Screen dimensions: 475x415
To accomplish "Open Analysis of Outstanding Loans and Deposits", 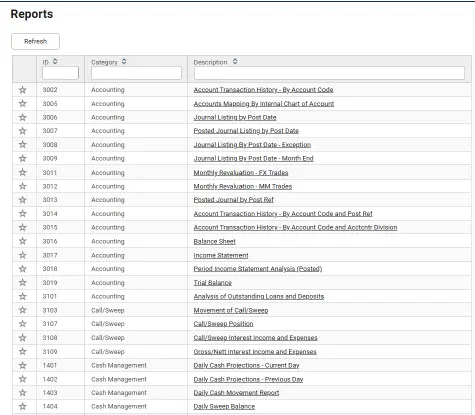I will (259, 296).
